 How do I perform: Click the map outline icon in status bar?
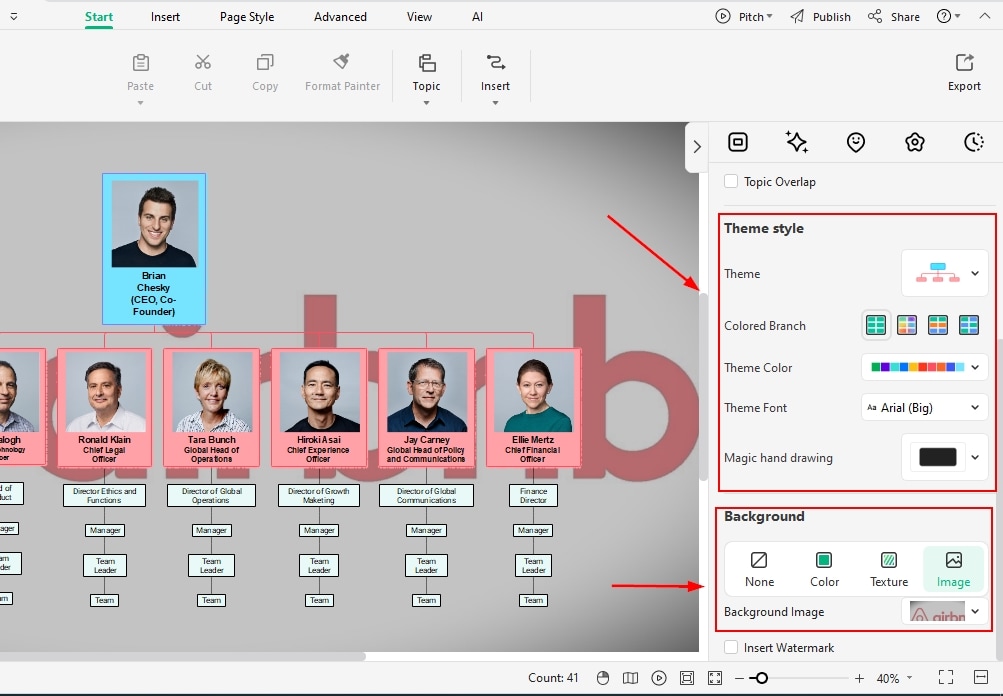[630, 678]
